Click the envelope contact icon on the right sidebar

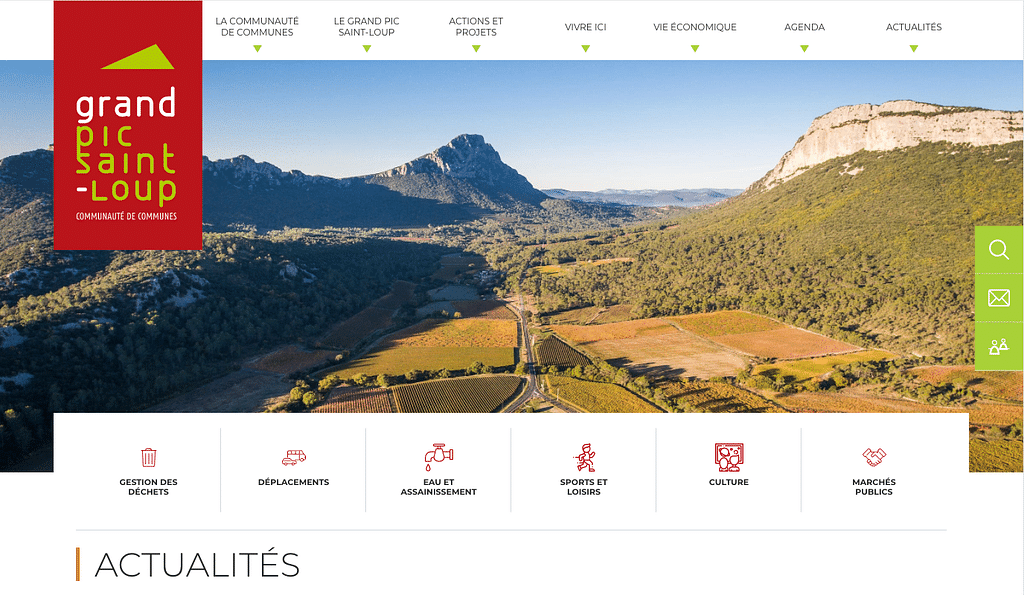999,298
